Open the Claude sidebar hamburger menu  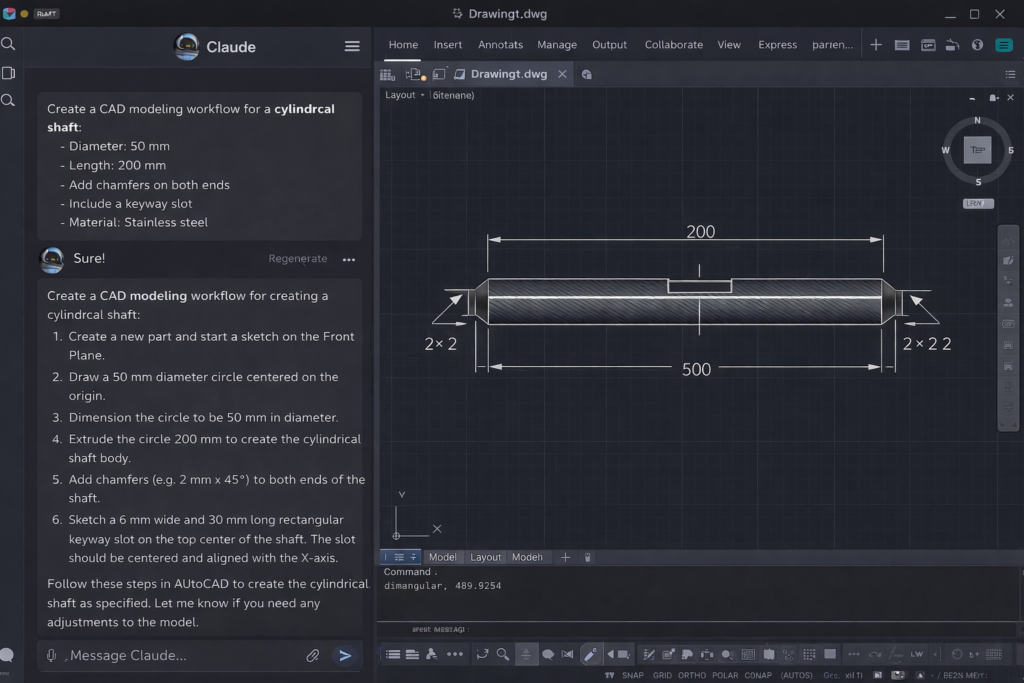point(352,46)
